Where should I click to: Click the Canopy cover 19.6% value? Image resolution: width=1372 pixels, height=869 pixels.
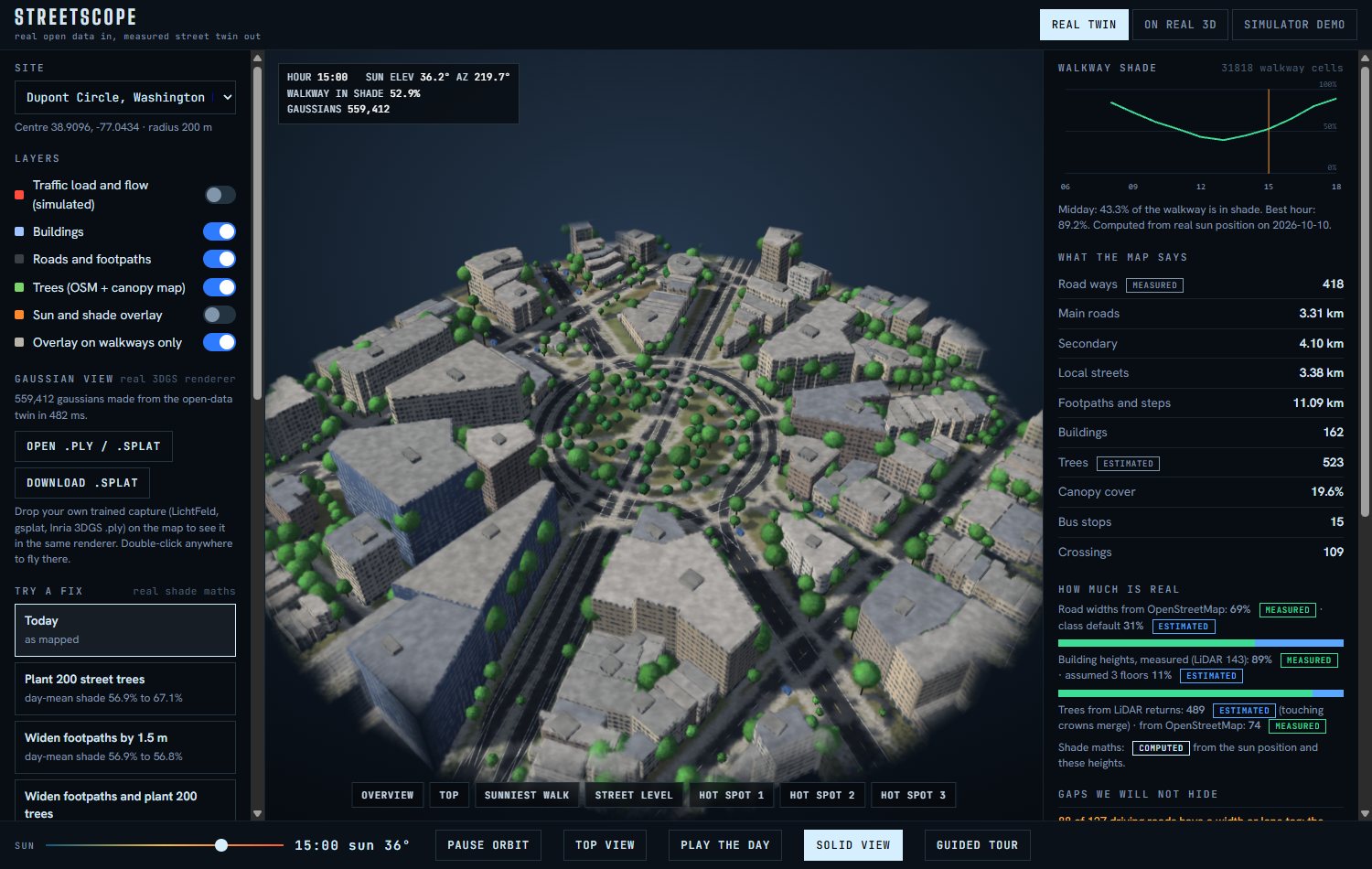click(1327, 492)
